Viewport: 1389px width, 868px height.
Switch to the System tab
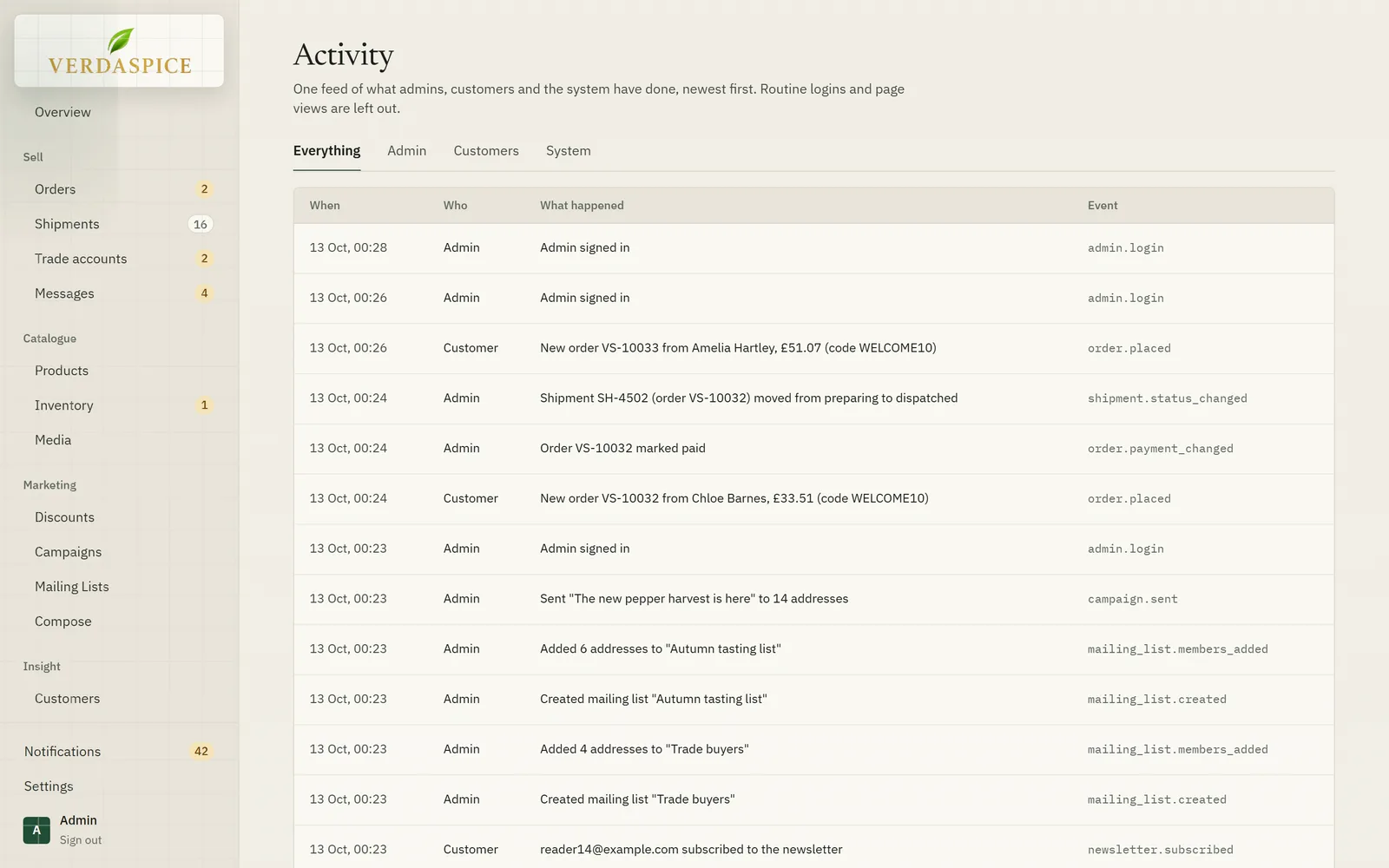(569, 151)
